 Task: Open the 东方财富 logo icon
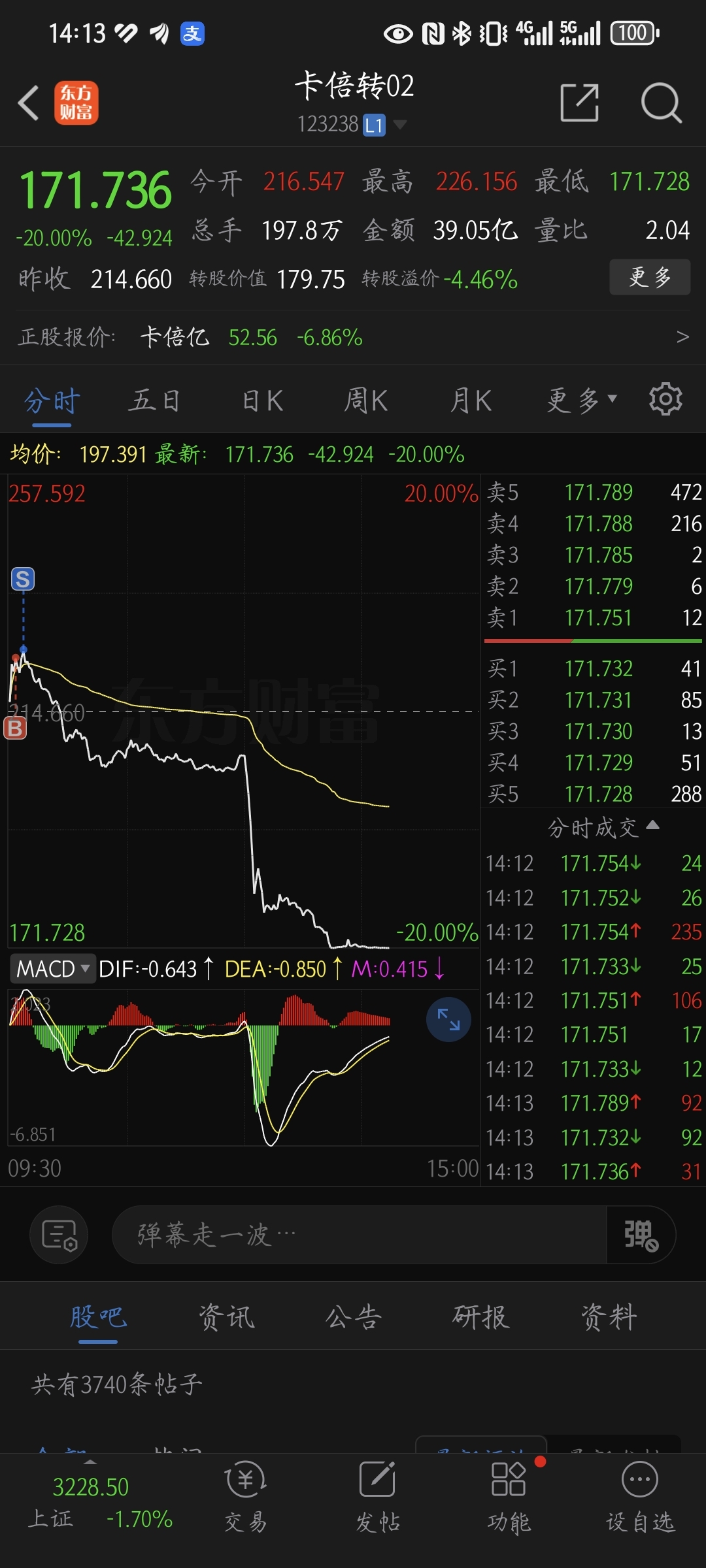[x=76, y=103]
